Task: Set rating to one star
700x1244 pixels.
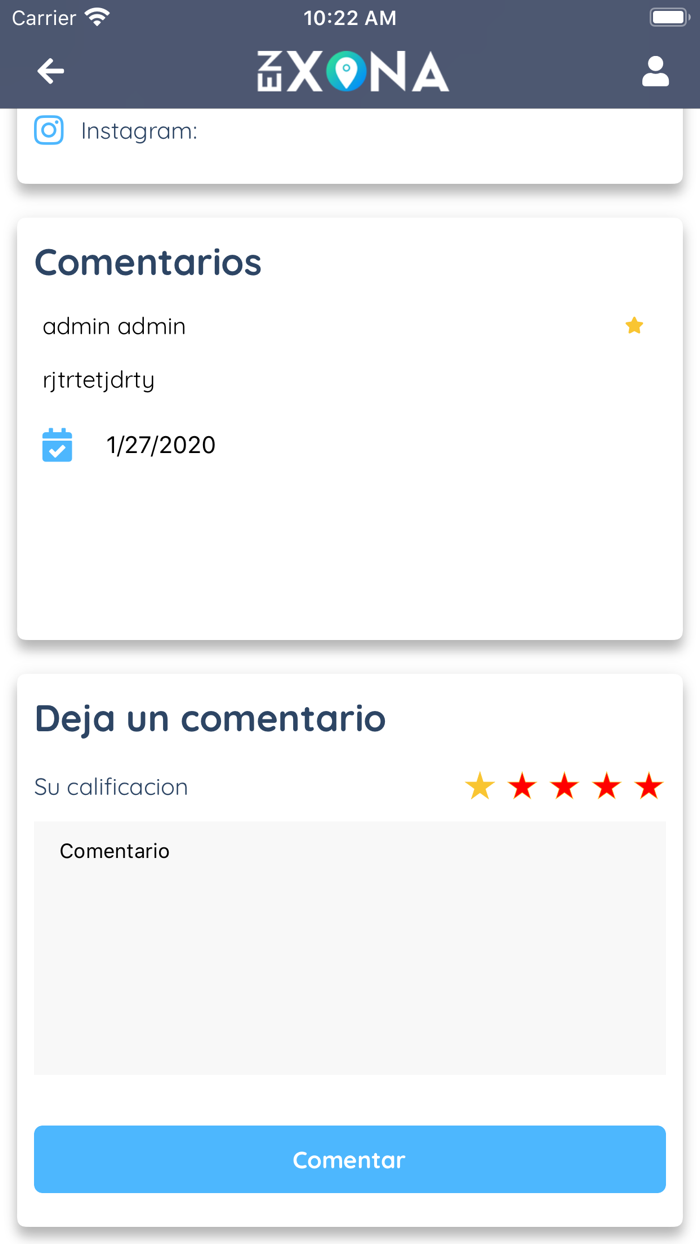Action: (480, 787)
